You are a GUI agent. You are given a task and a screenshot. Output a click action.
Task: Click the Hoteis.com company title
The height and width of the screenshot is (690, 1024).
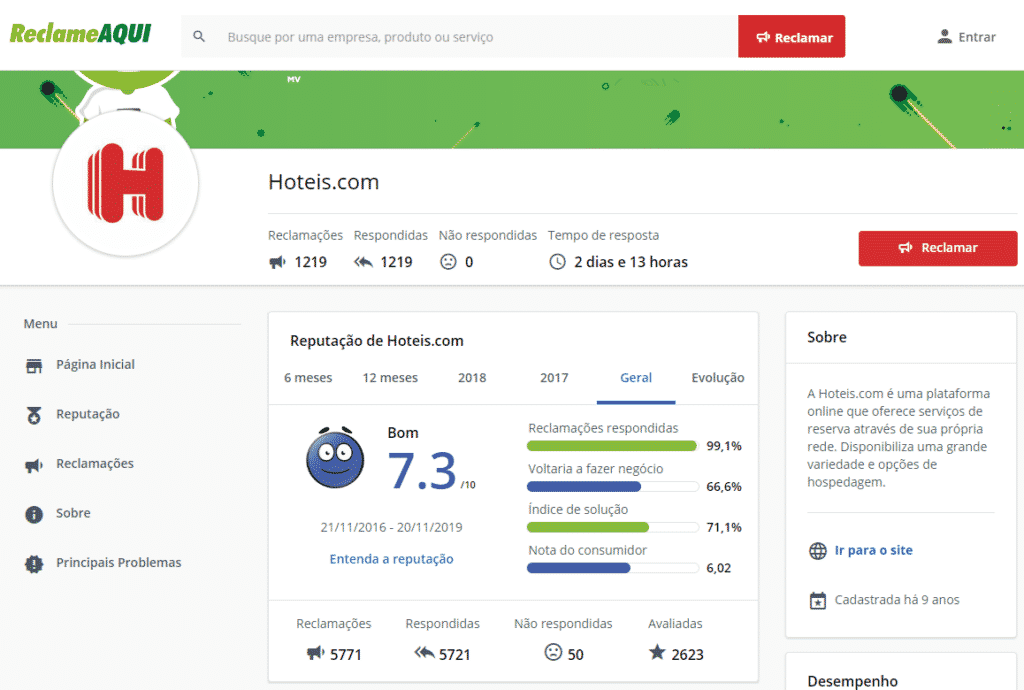tap(323, 182)
